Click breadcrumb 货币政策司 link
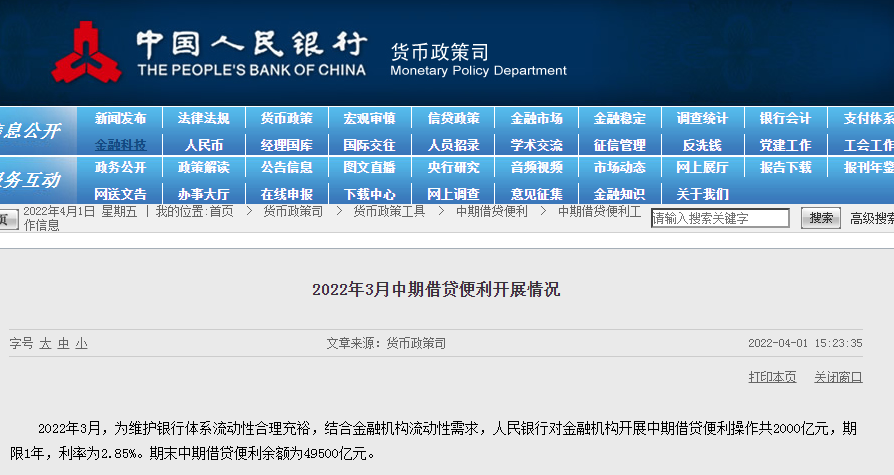The image size is (894, 475). [293, 212]
